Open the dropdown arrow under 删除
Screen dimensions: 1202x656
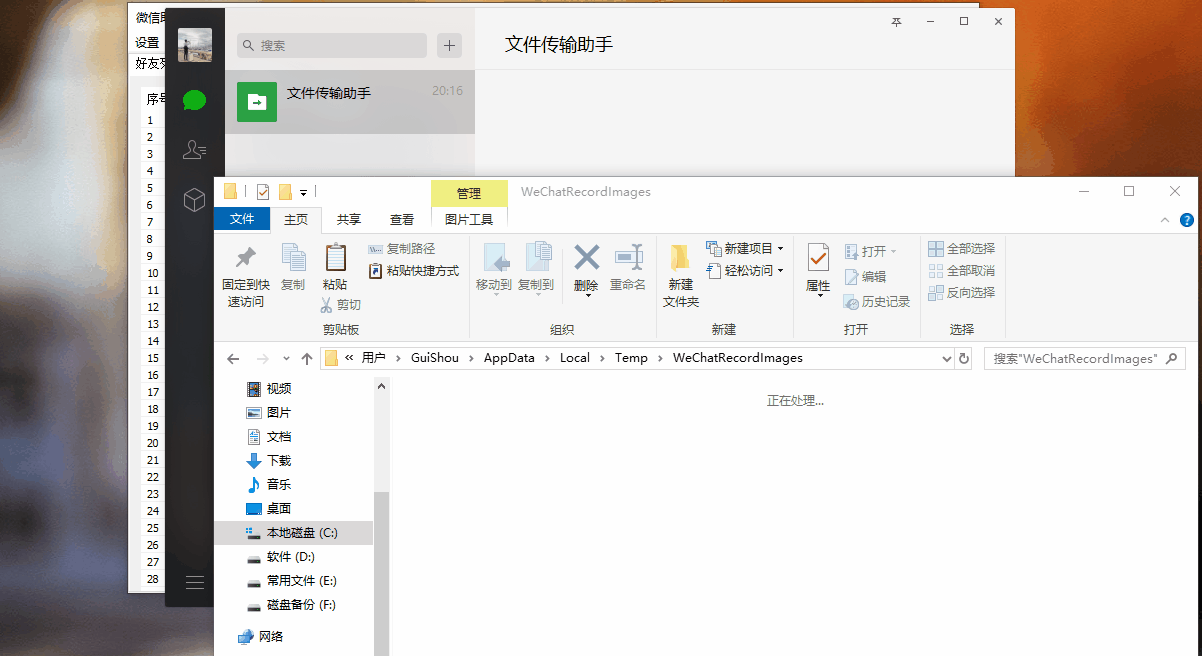(x=586, y=295)
